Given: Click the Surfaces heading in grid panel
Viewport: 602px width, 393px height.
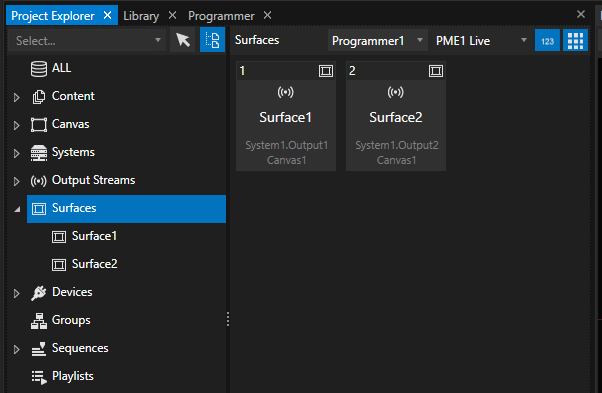Looking at the screenshot, I should pyautogui.click(x=257, y=40).
